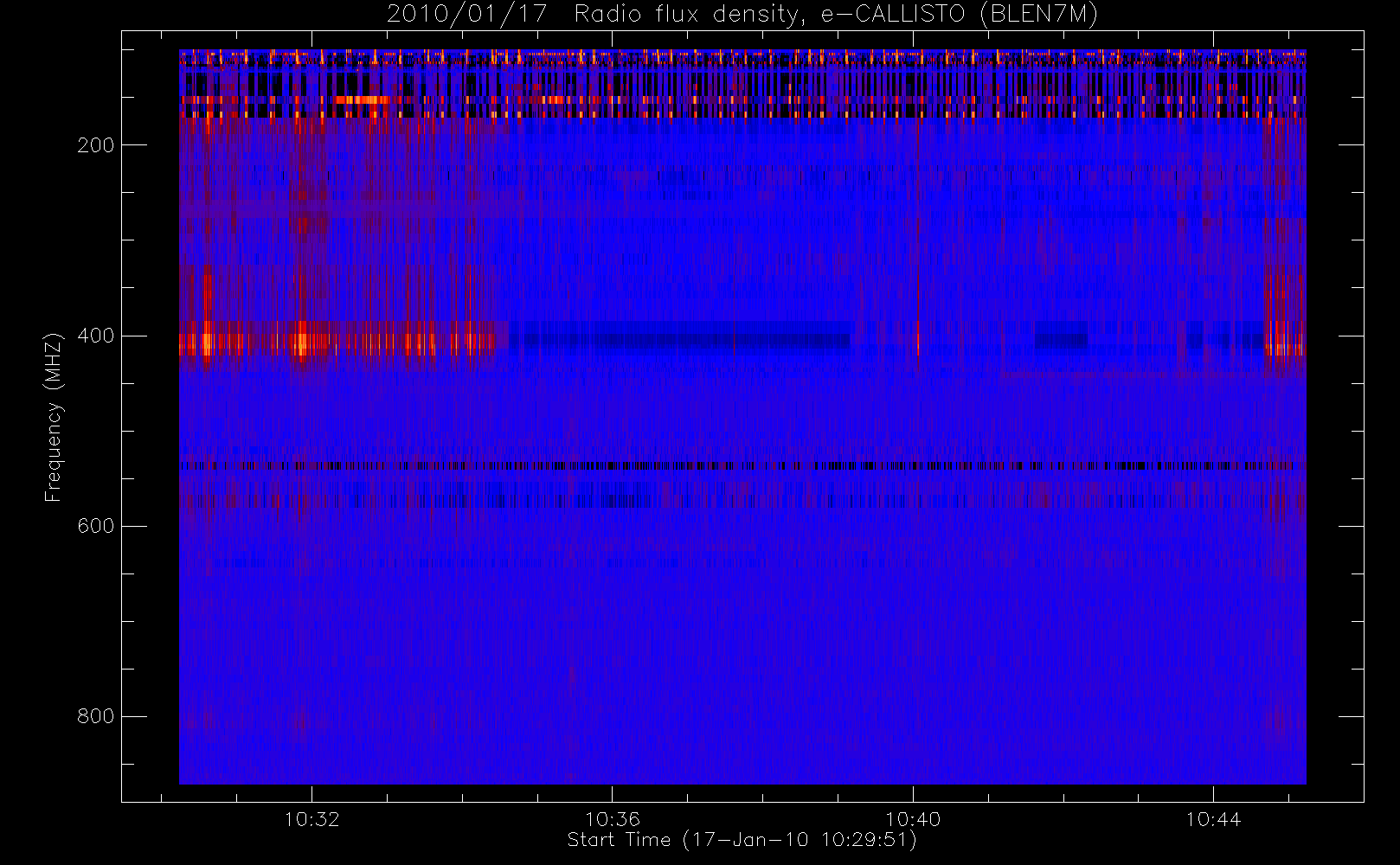Click the 200 frequency tick label
This screenshot has height=865, width=1400.
tap(96, 145)
